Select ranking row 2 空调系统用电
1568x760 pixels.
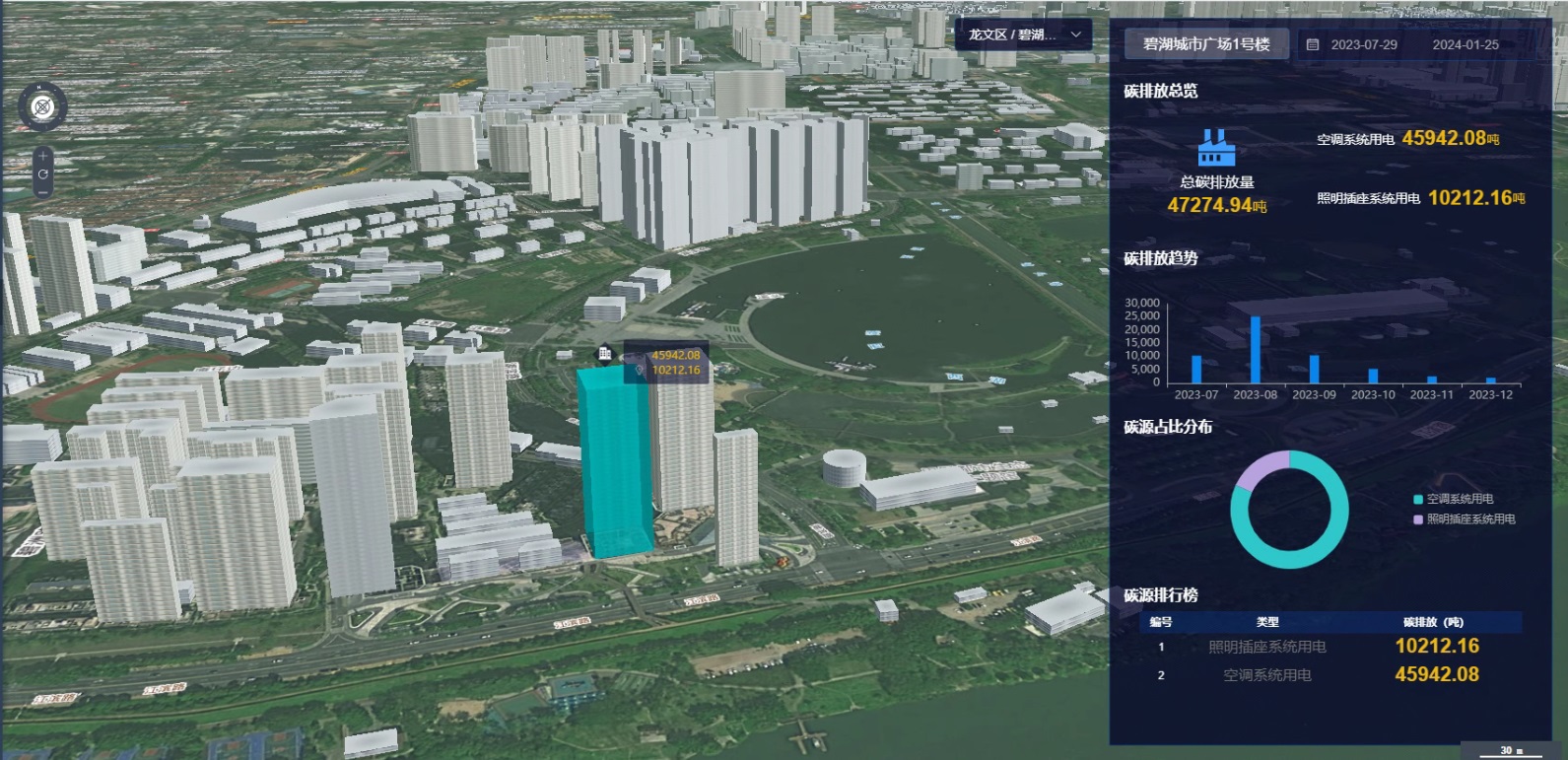click(x=1267, y=675)
